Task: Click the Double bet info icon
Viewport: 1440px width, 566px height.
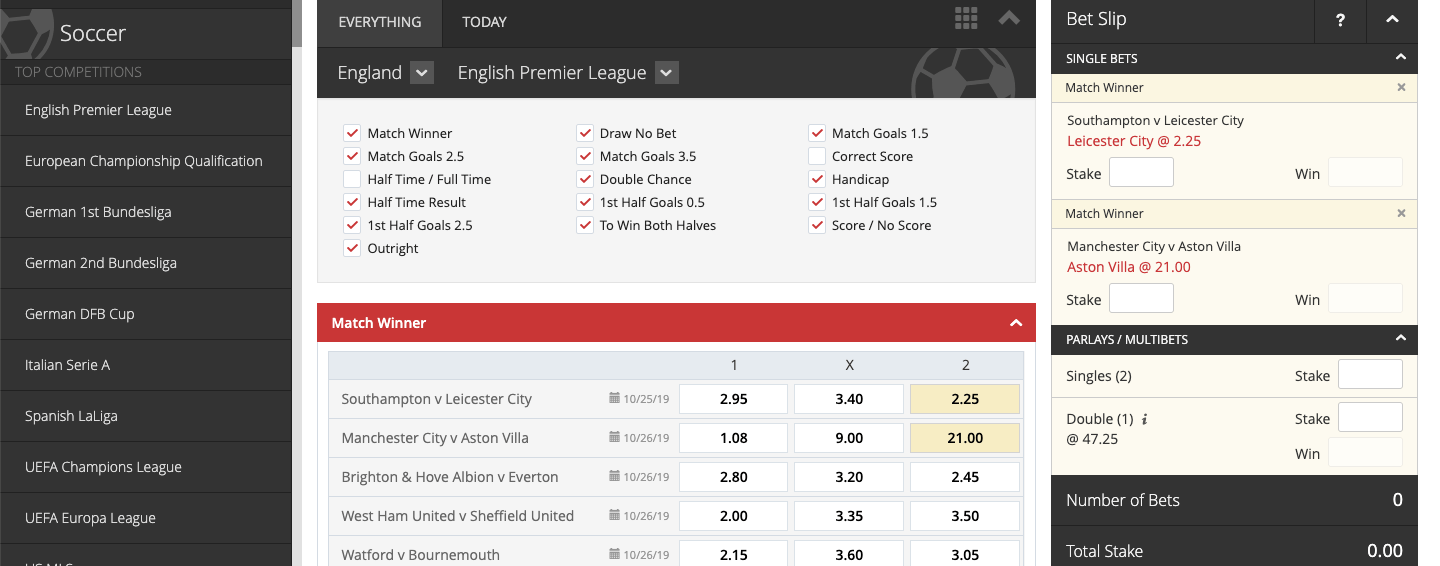Action: click(x=1145, y=419)
